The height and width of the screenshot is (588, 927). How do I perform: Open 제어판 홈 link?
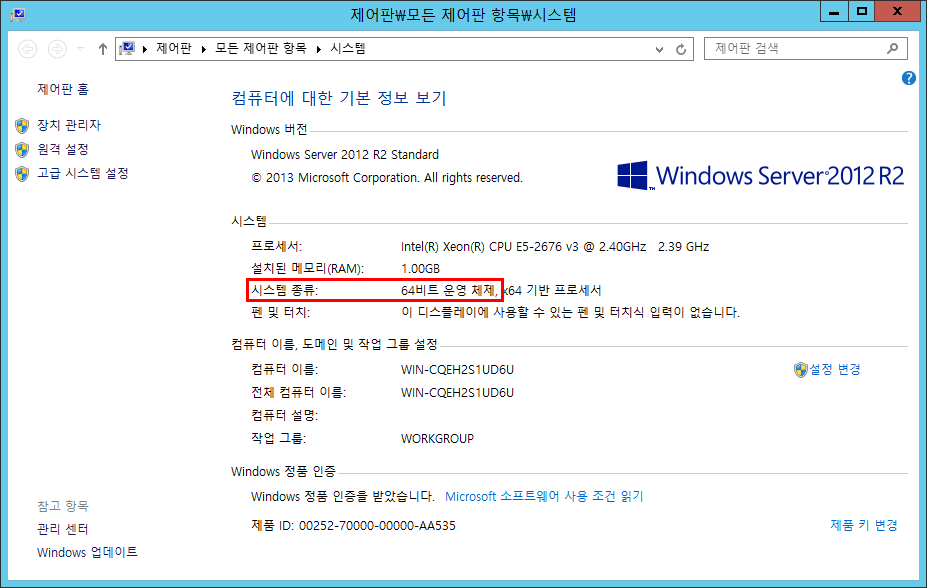coord(63,89)
